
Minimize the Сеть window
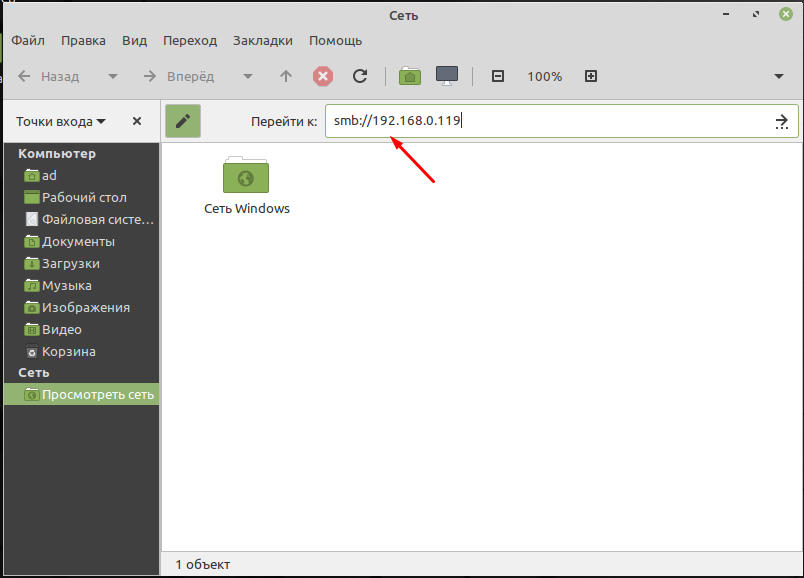726,14
